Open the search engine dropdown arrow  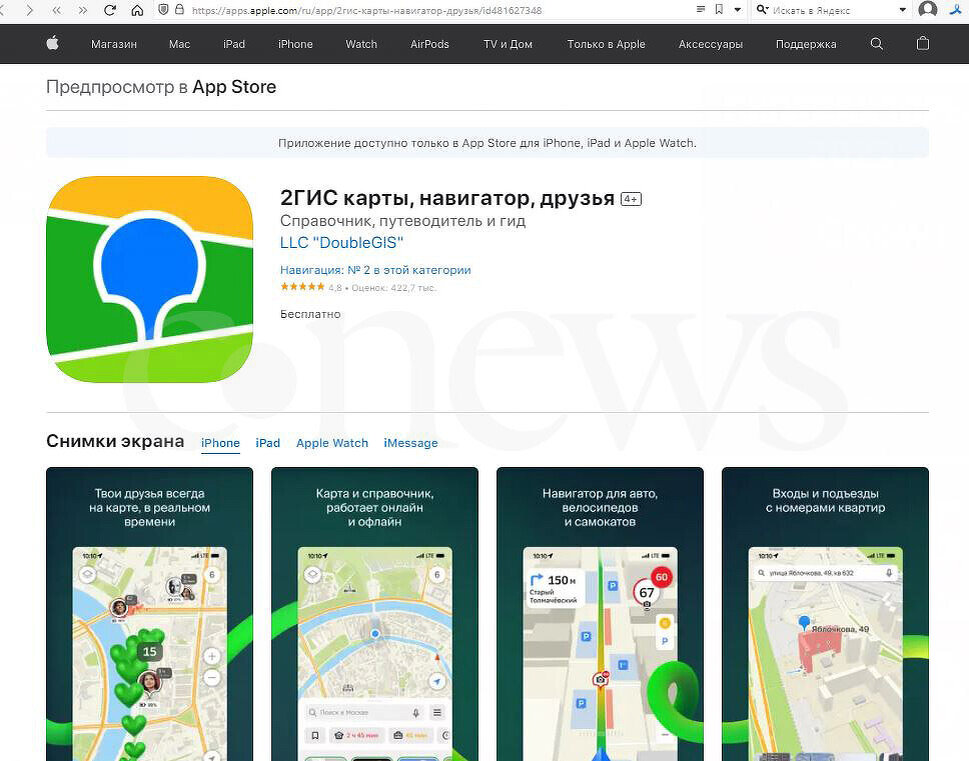902,10
